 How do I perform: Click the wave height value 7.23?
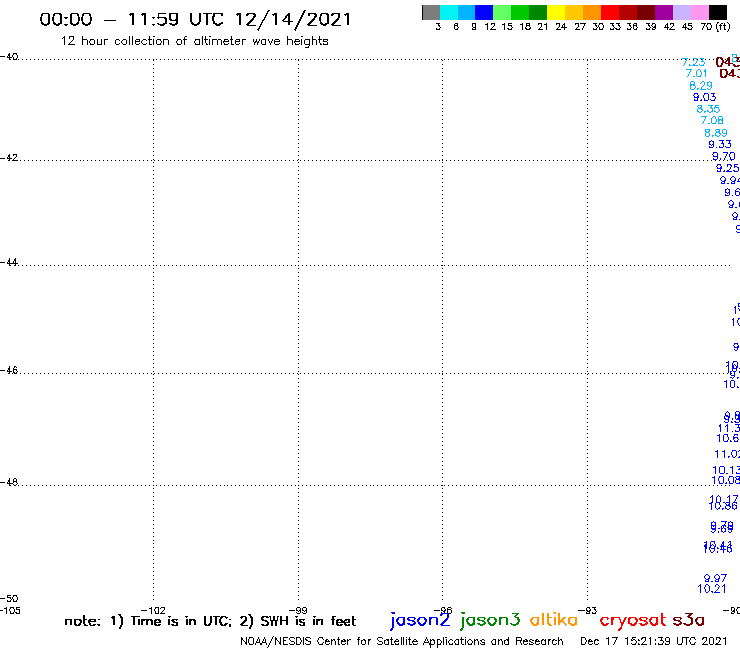pyautogui.click(x=693, y=62)
